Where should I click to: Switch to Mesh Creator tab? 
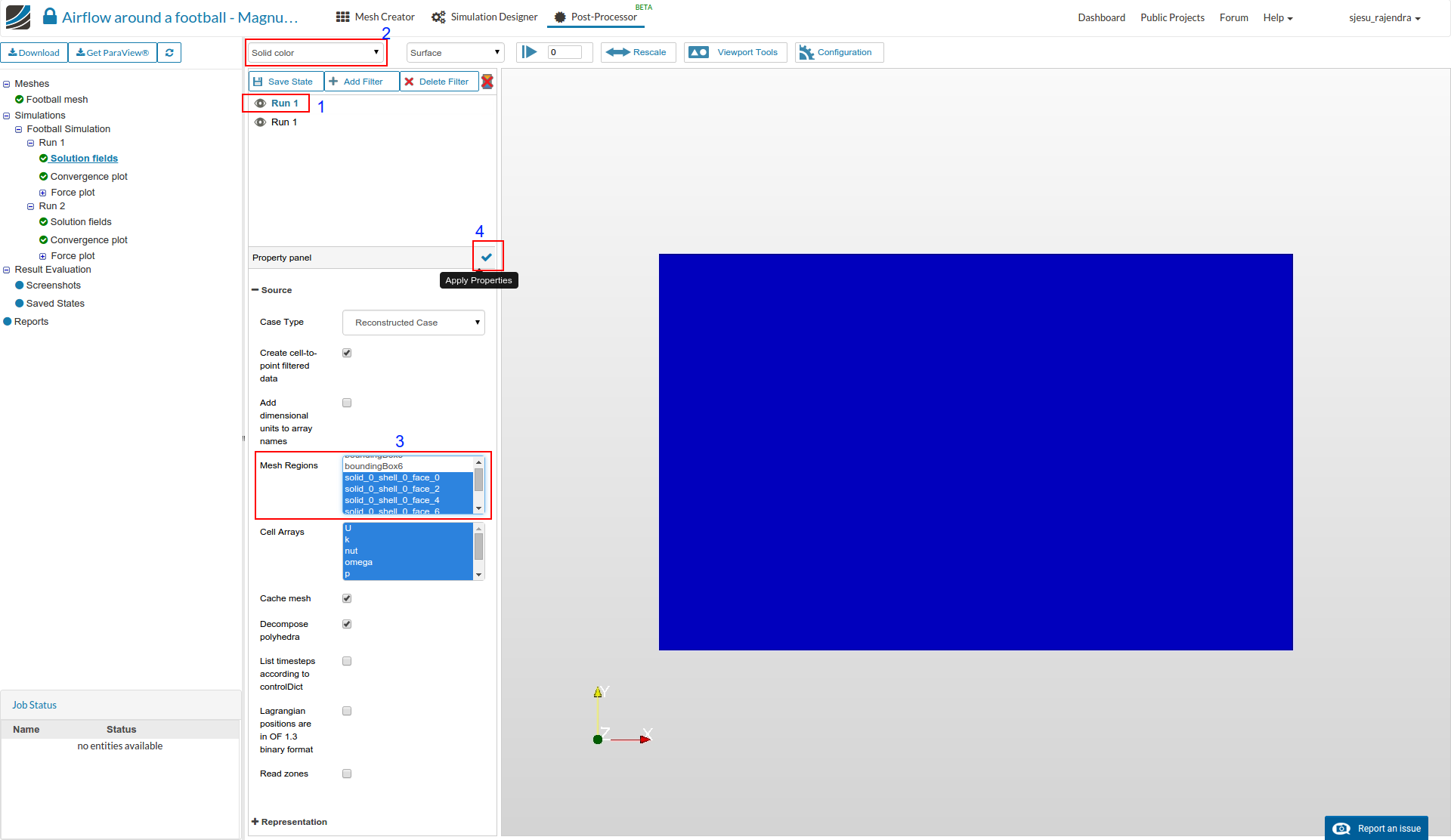pyautogui.click(x=376, y=17)
